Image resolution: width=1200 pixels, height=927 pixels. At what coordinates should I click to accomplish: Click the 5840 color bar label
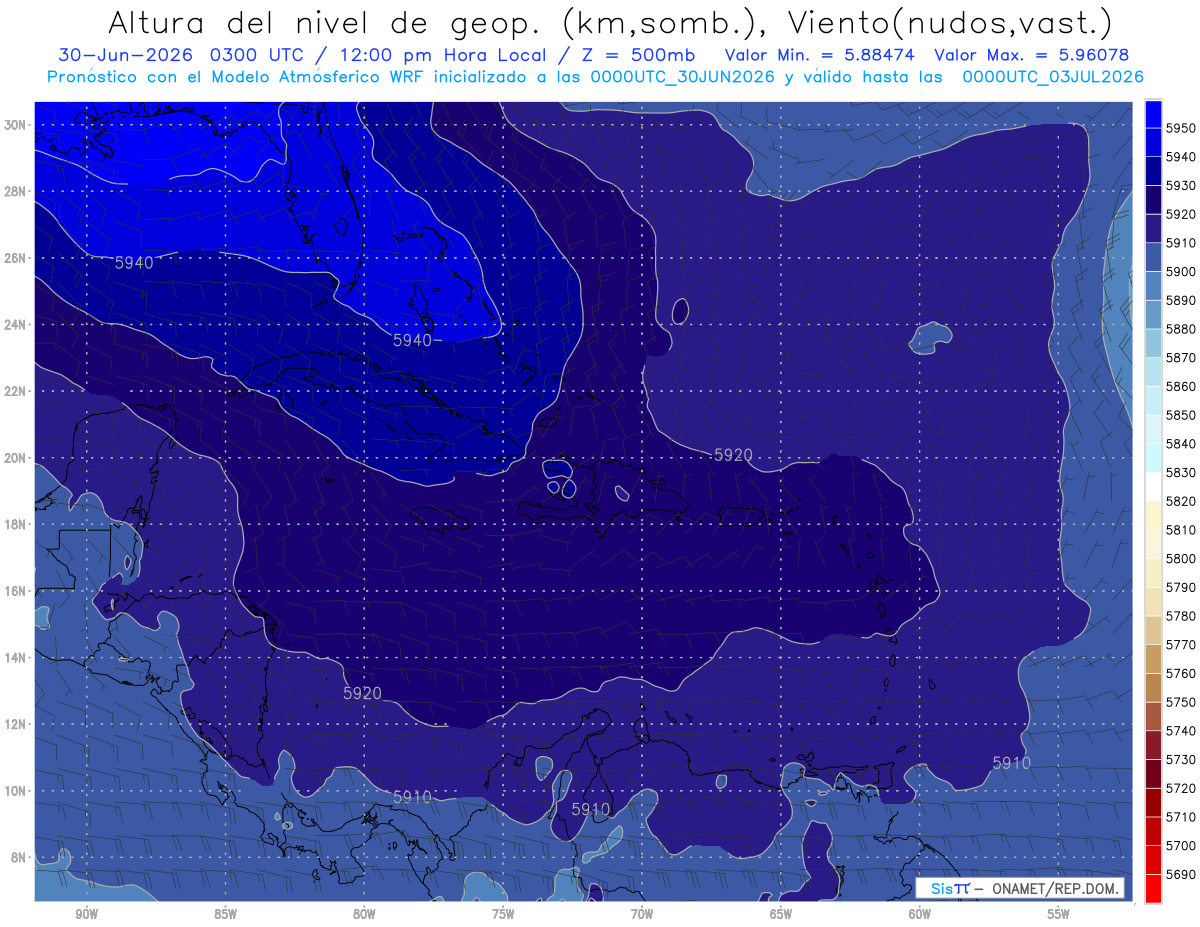pos(1181,444)
